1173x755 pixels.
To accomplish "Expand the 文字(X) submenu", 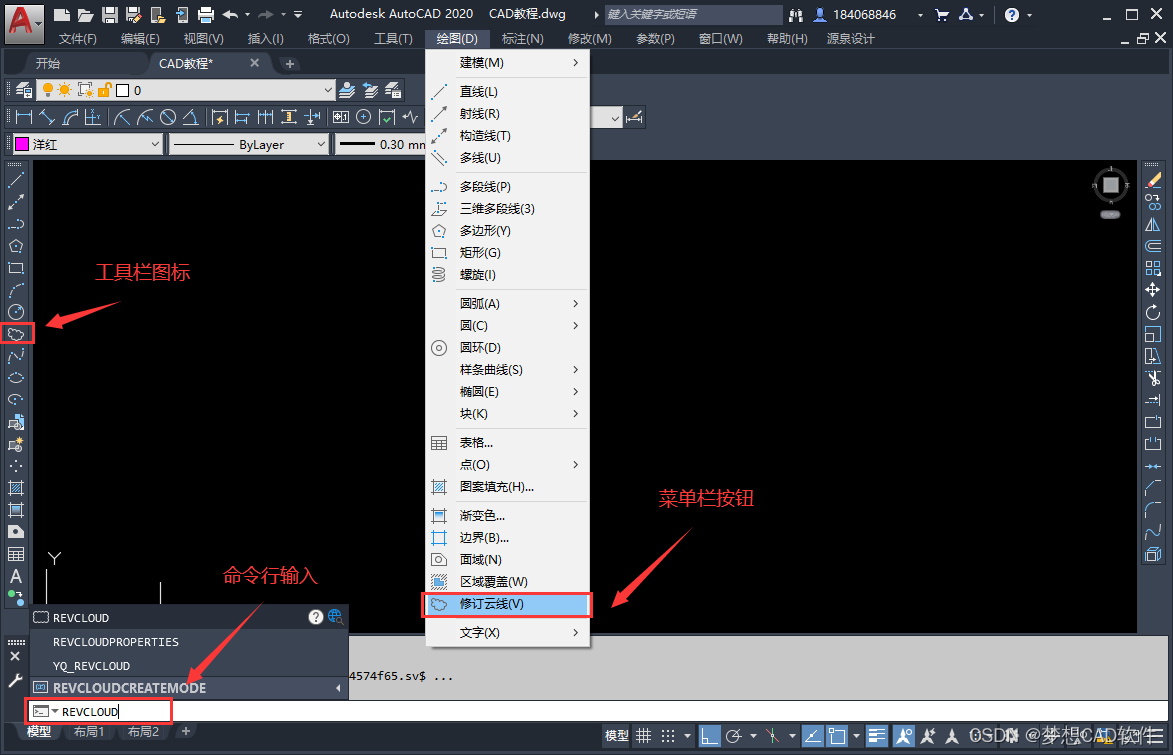I will (x=508, y=632).
